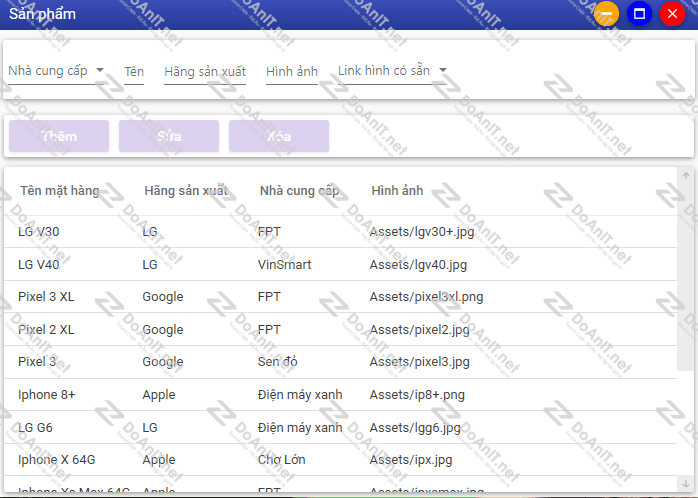Viewport: 698px width, 498px height.
Task: Click the Assets/ipx.jpg cell
Action: [411, 460]
